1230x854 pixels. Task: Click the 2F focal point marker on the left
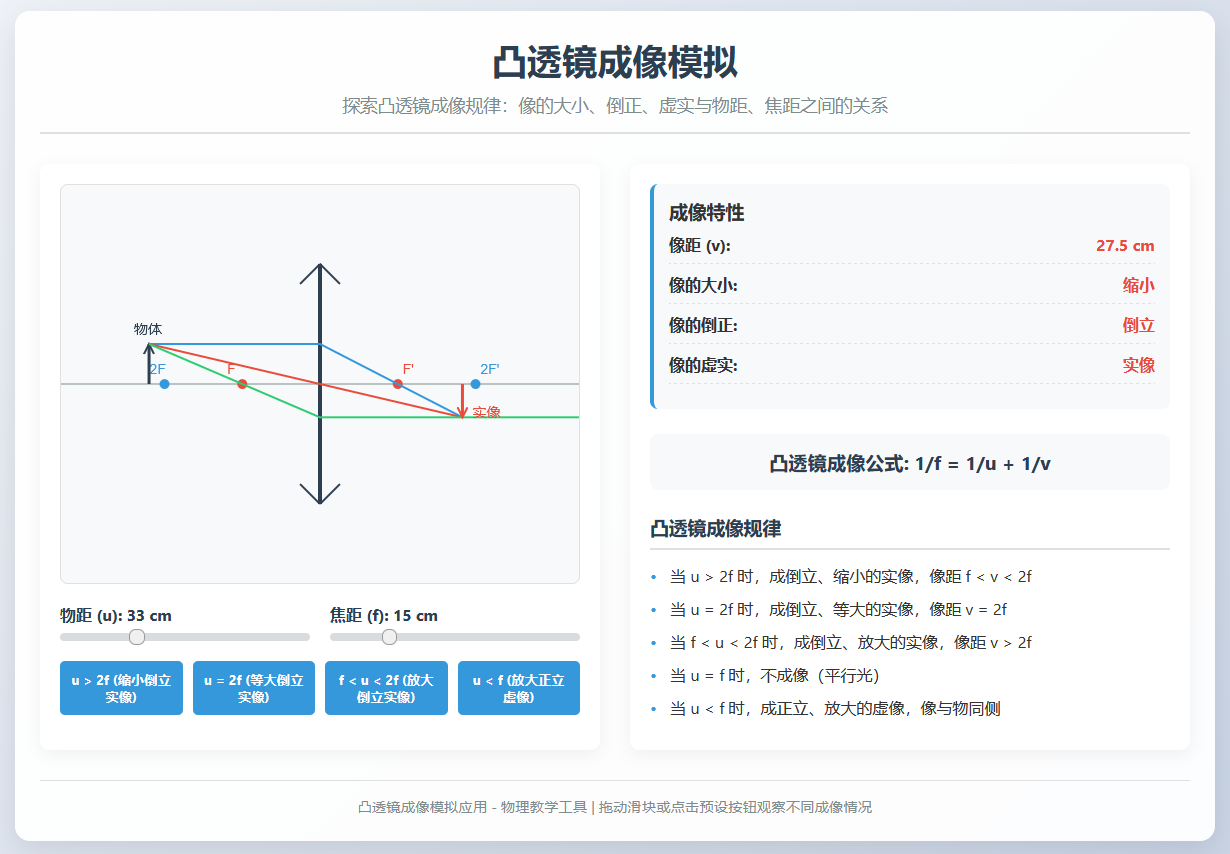(163, 383)
